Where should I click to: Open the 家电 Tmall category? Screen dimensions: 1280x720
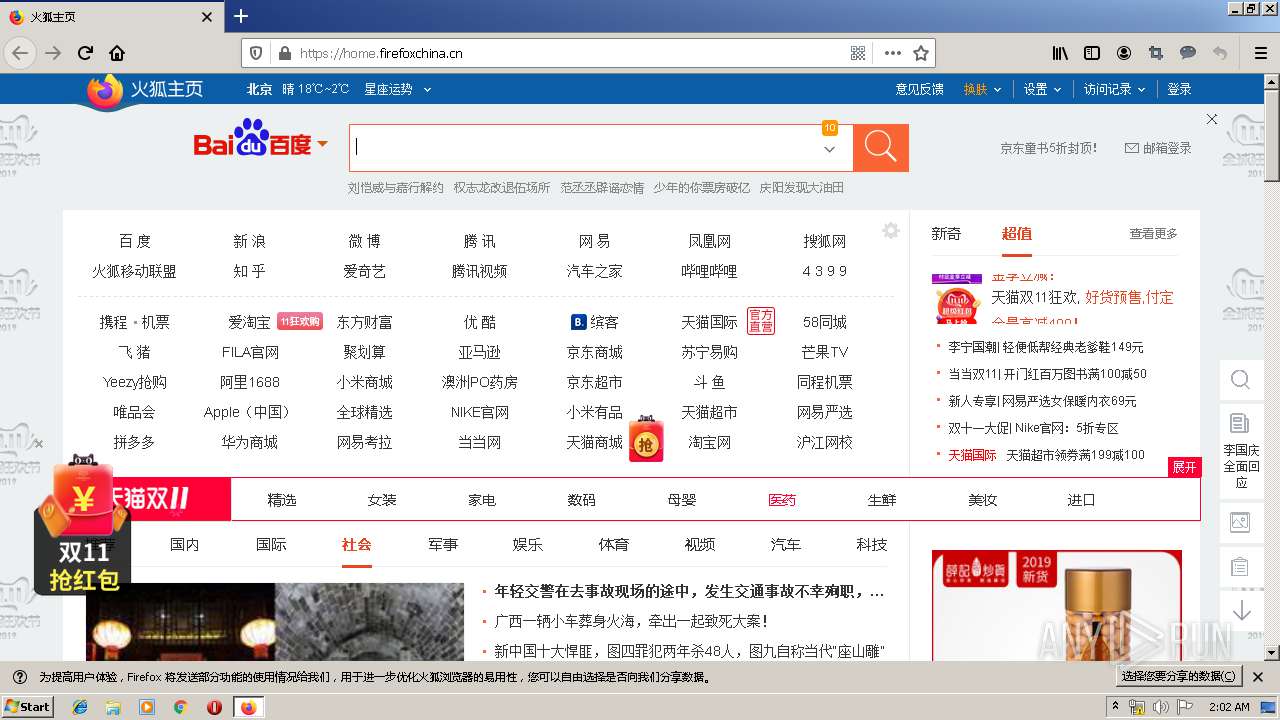coord(482,500)
